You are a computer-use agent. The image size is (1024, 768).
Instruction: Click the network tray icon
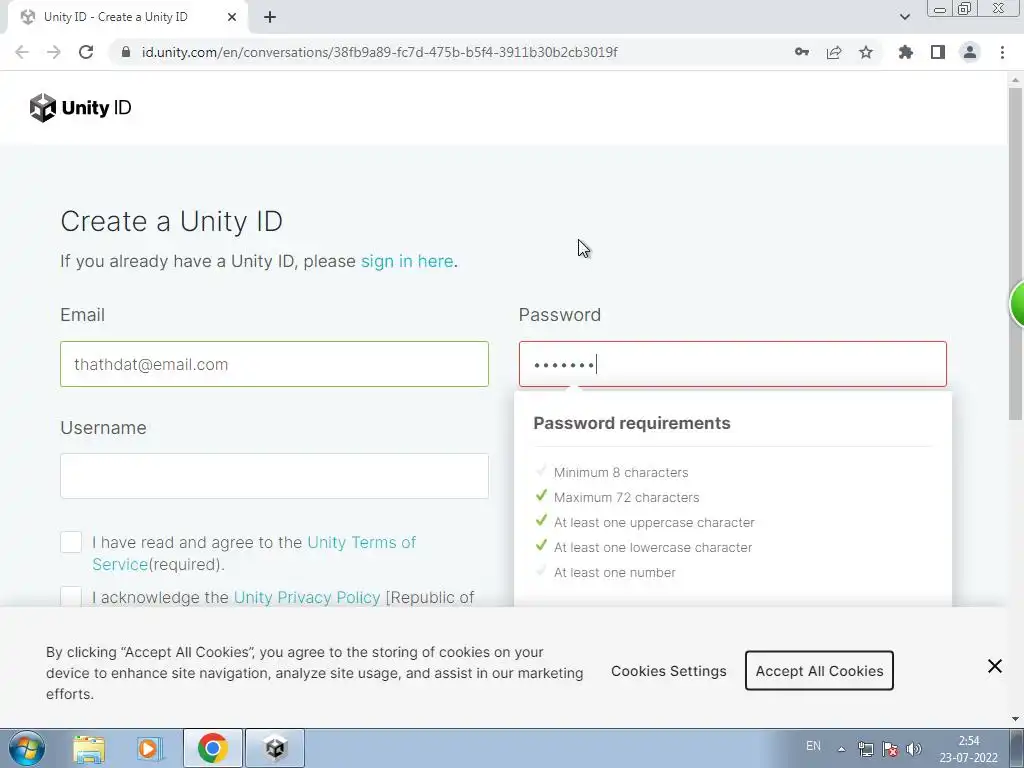point(865,749)
